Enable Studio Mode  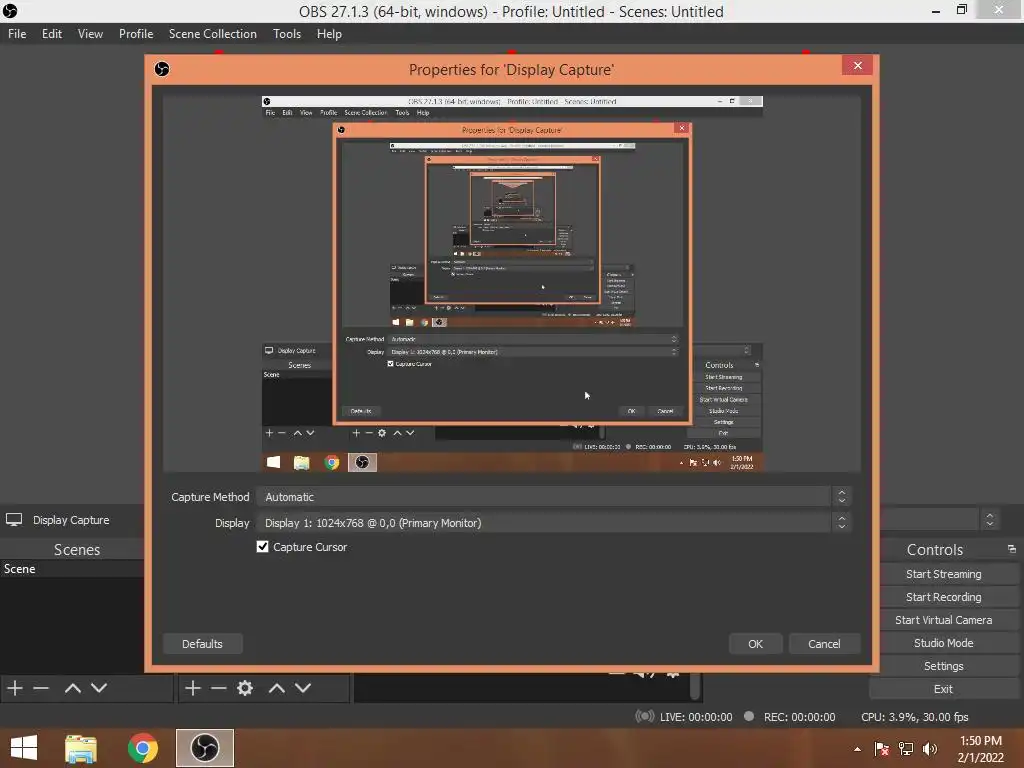click(943, 643)
